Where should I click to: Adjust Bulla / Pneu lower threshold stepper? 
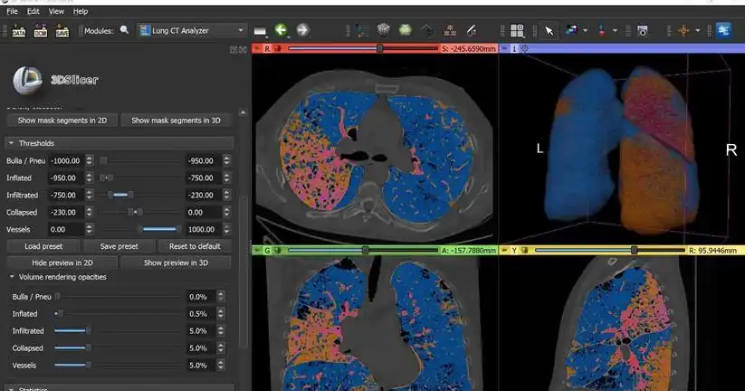coord(89,161)
